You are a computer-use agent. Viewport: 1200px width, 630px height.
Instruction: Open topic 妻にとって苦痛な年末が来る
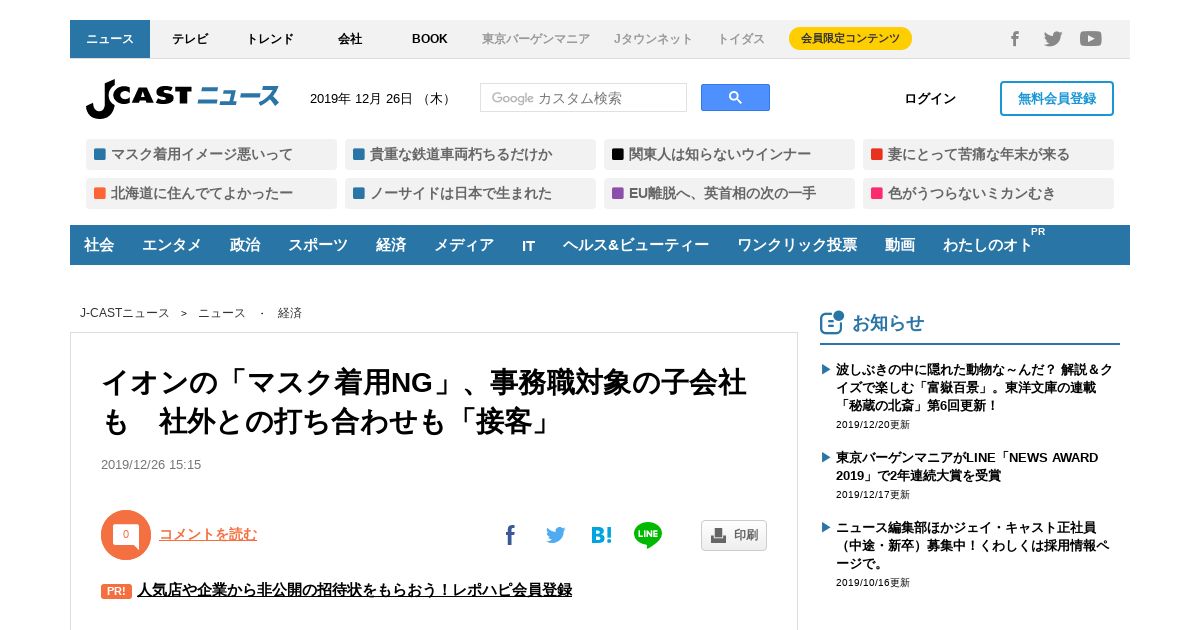coord(988,154)
